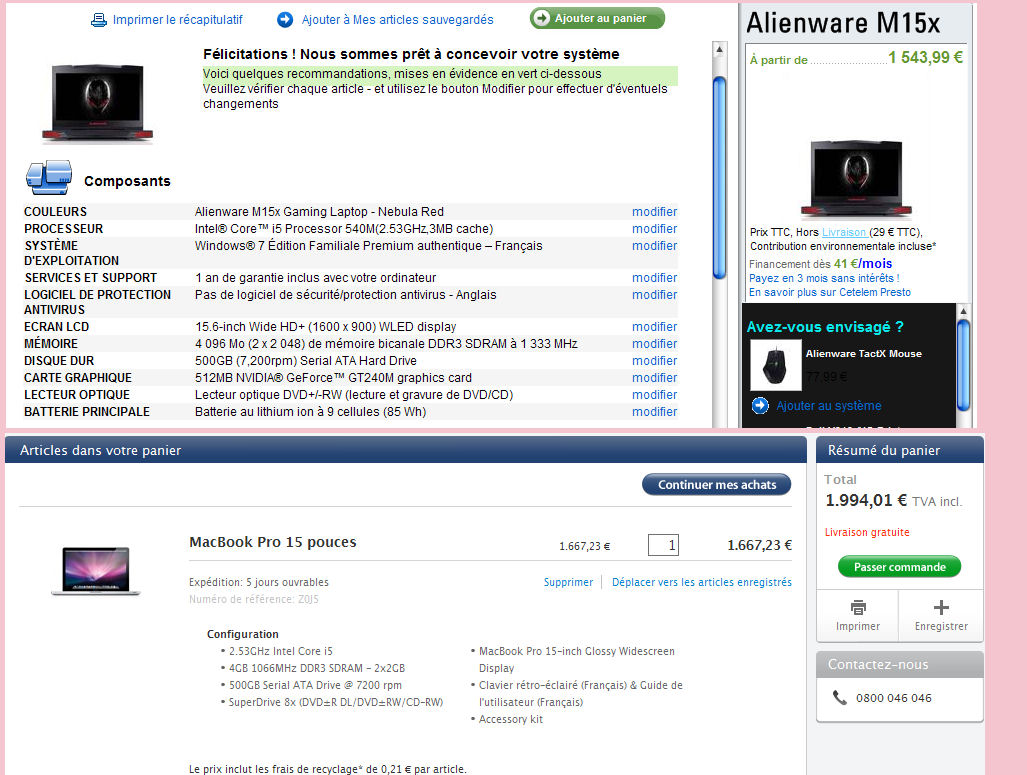
Task: Click the MacBook Pro thumbnail in cart
Action: click(96, 571)
